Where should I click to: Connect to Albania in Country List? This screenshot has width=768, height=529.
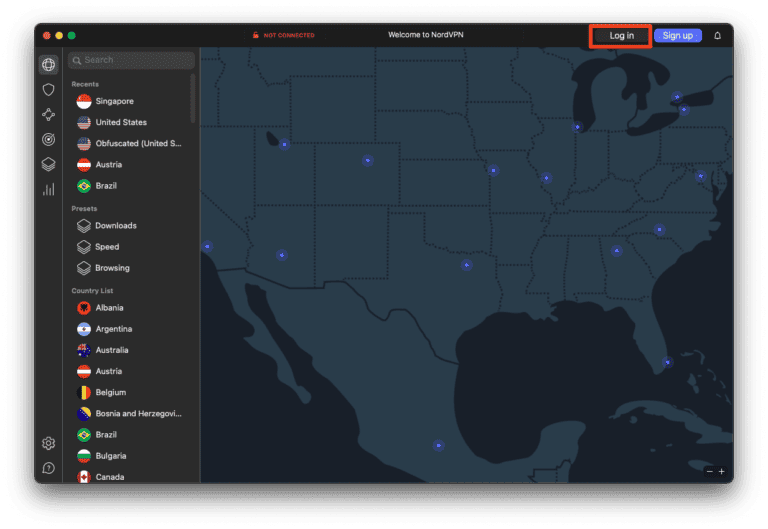point(109,308)
